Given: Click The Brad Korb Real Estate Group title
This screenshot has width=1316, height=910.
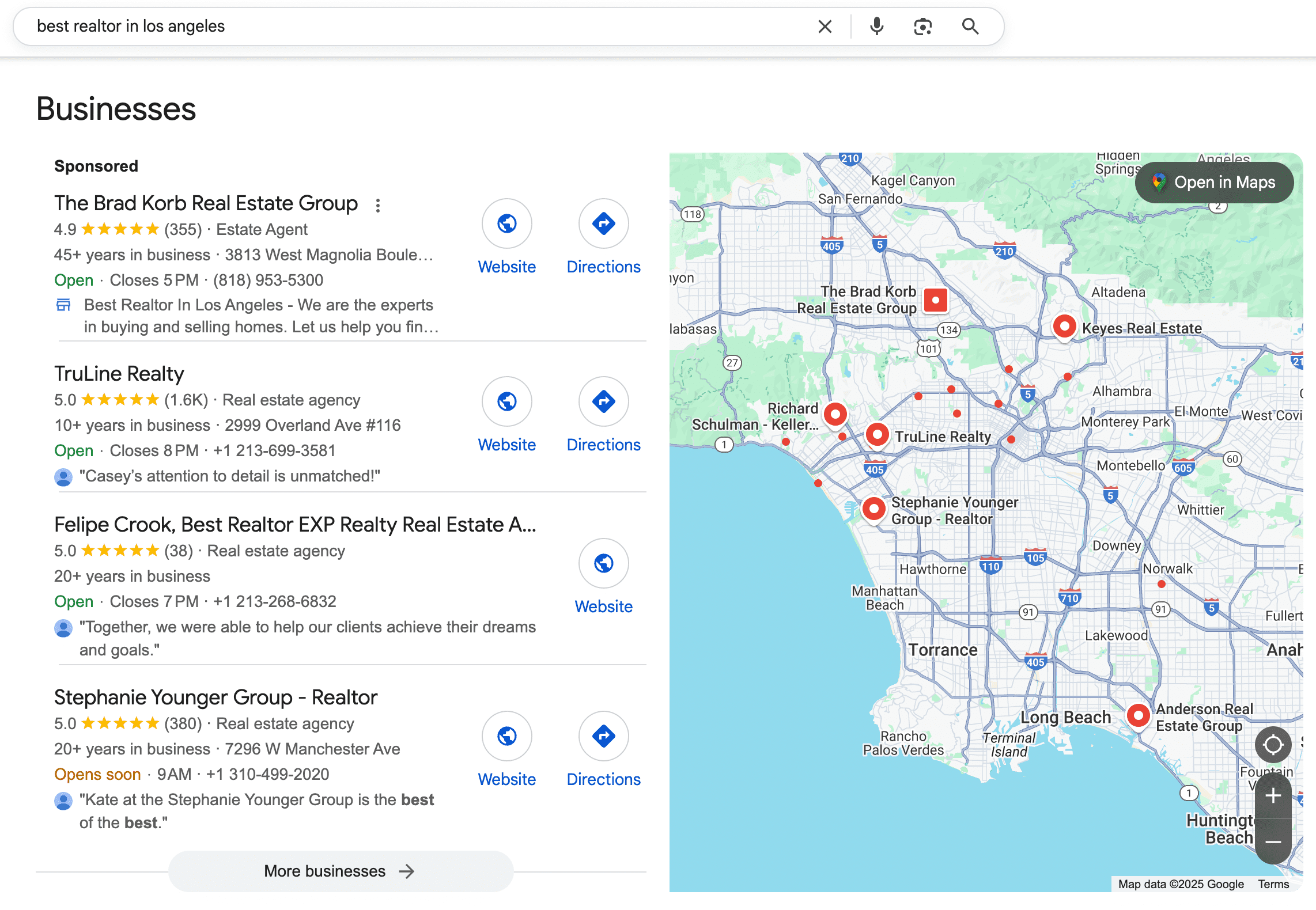Looking at the screenshot, I should pyautogui.click(x=206, y=203).
